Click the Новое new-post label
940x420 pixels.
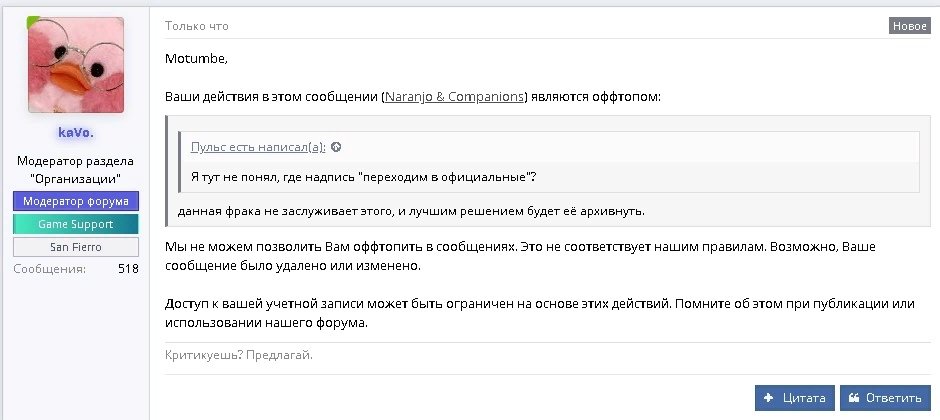[909, 26]
